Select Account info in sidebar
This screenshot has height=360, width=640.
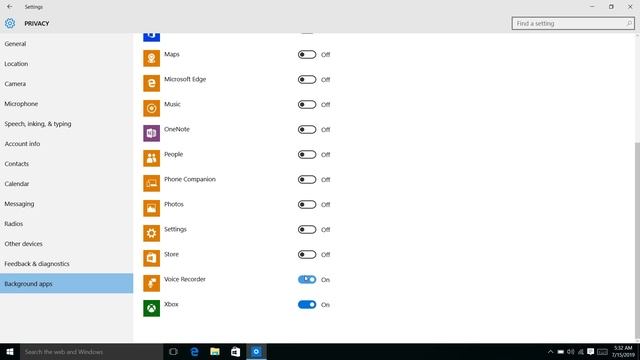66,144
